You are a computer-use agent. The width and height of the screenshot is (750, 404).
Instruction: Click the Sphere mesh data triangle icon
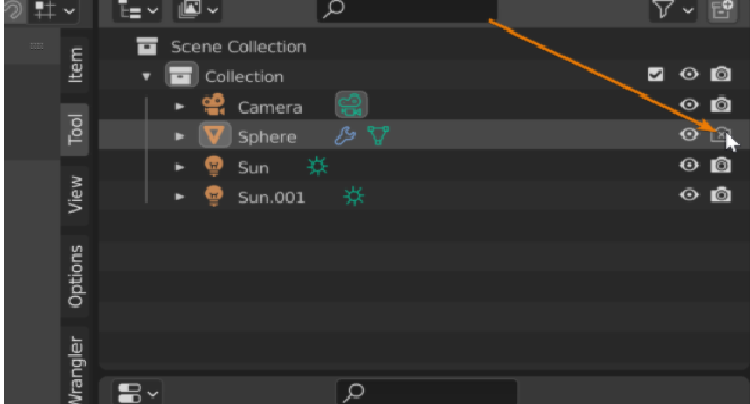pyautogui.click(x=377, y=136)
